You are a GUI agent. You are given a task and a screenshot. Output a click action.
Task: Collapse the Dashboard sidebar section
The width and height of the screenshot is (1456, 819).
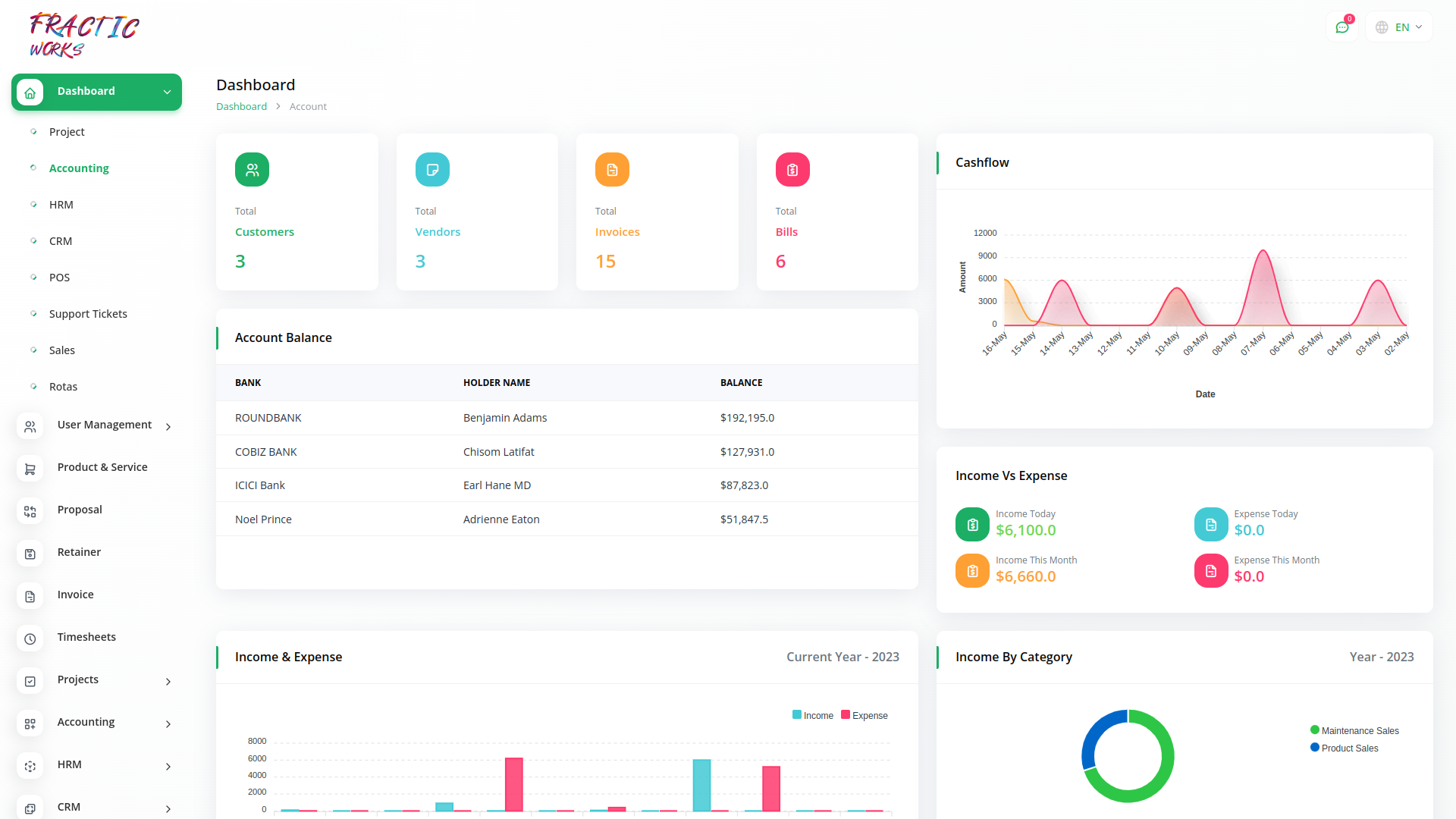tap(167, 92)
